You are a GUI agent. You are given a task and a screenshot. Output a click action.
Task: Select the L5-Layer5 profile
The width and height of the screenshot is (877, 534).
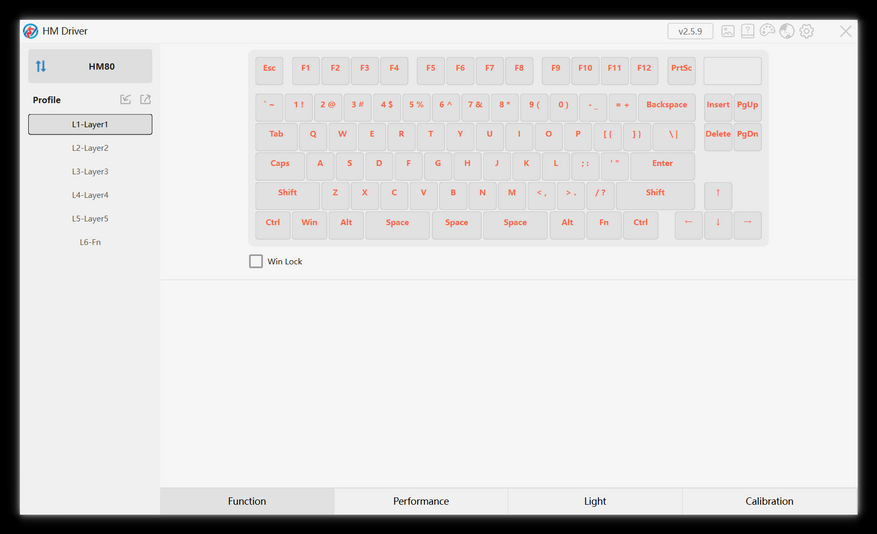pos(90,219)
